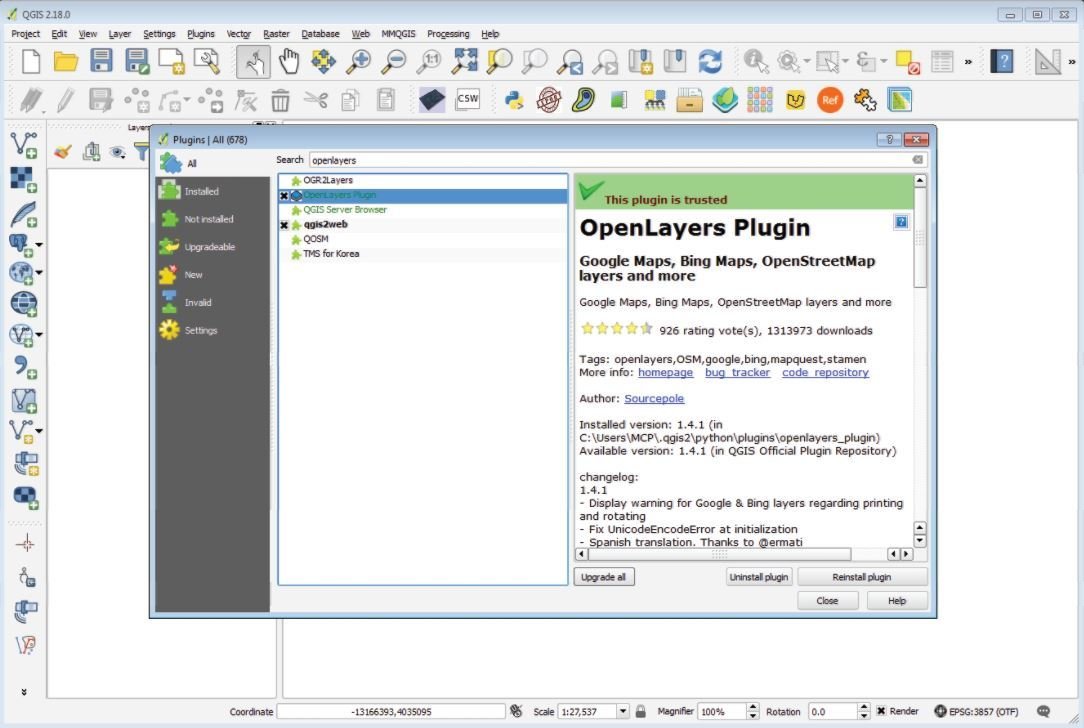Screen dimensions: 1084x728
Task: Click the Refresh map icon
Action: 710,62
